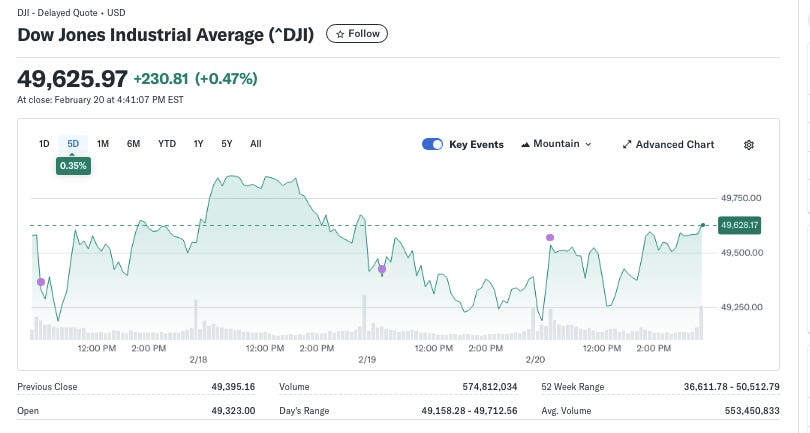Click the 52 Week Range value
Viewport: 810px width, 433px height.
pyautogui.click(x=731, y=386)
